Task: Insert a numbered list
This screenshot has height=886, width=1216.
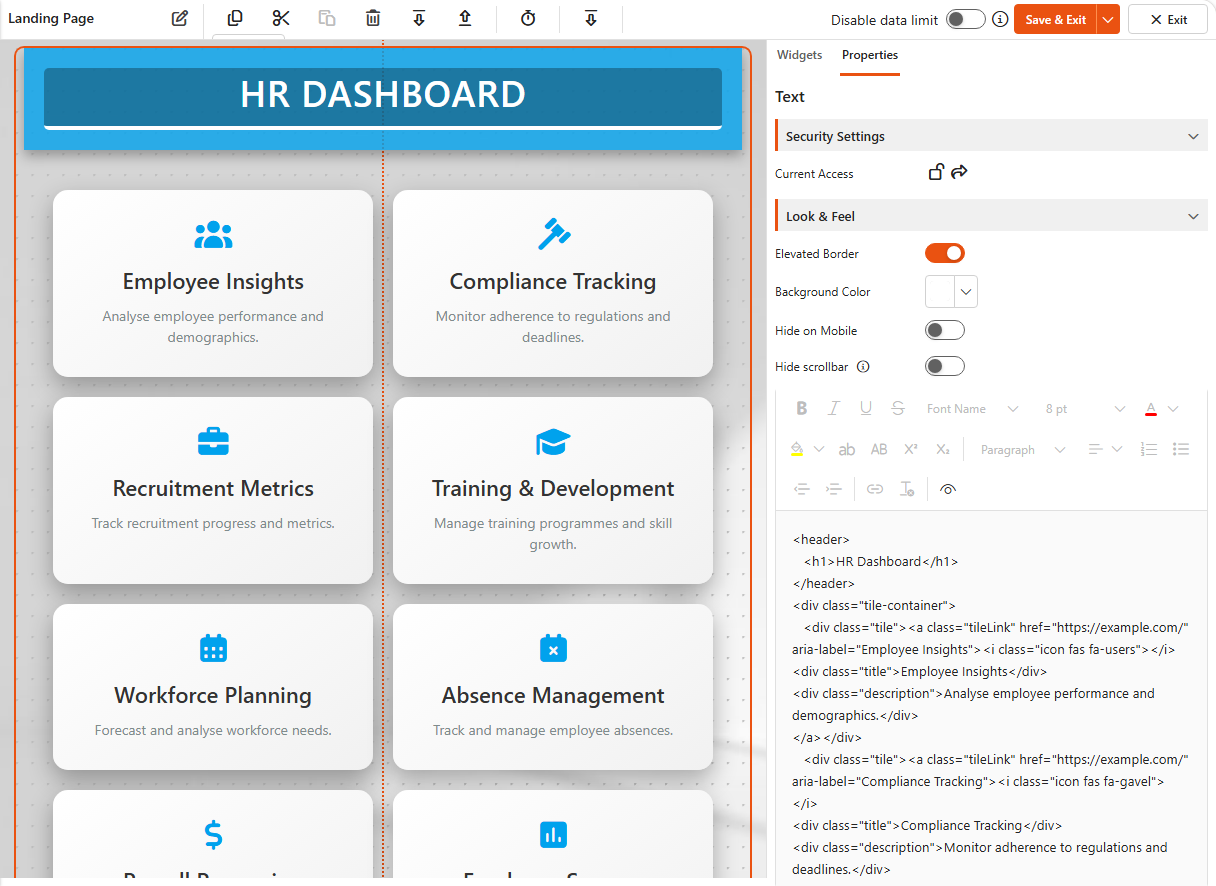Action: (1149, 449)
